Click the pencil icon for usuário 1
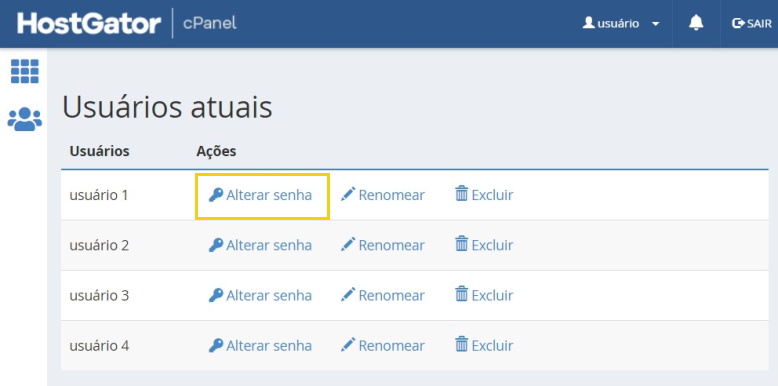778x386 pixels. pyautogui.click(x=348, y=194)
